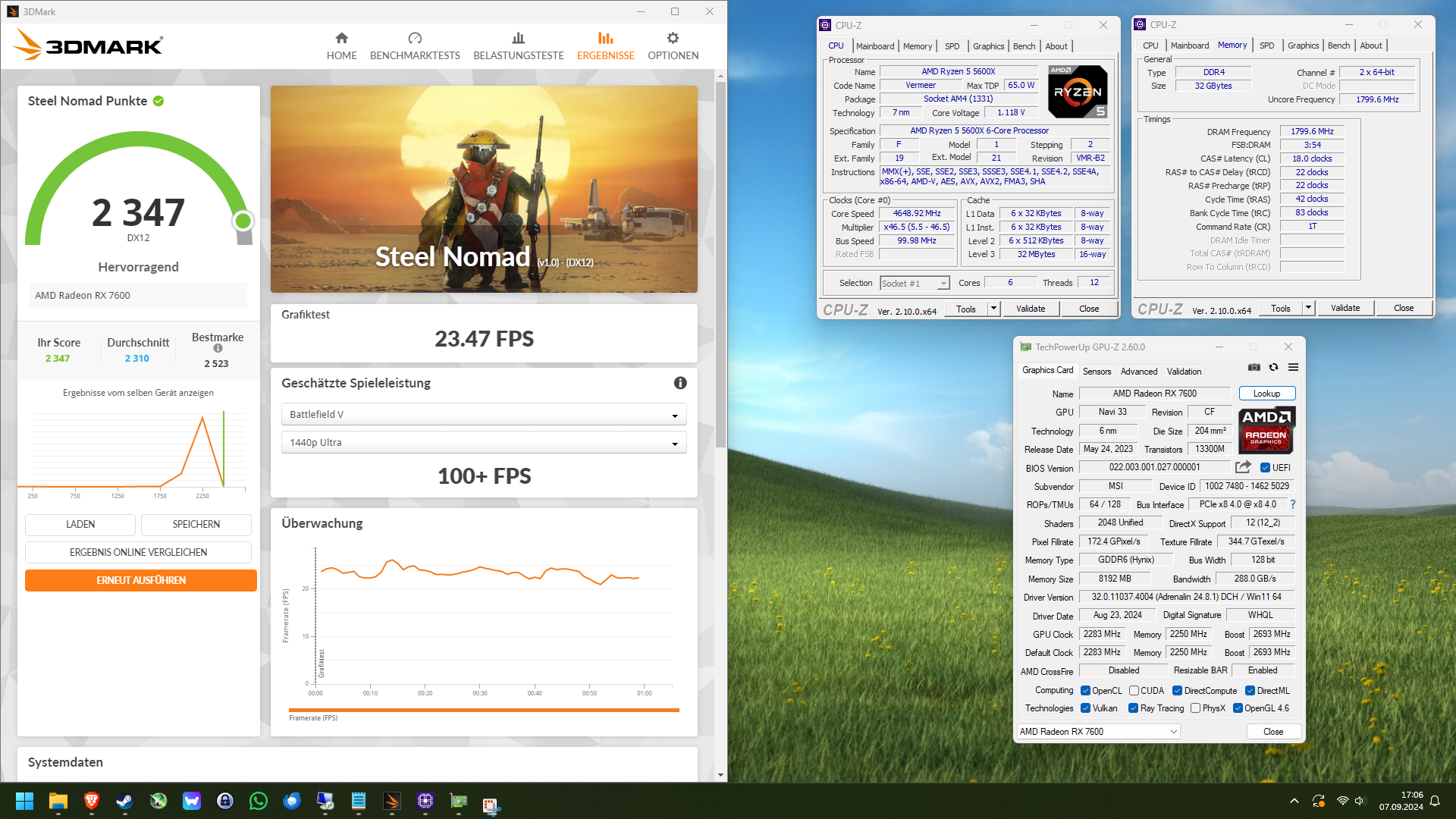
Task: Open Brave browser from taskbar
Action: 92,801
